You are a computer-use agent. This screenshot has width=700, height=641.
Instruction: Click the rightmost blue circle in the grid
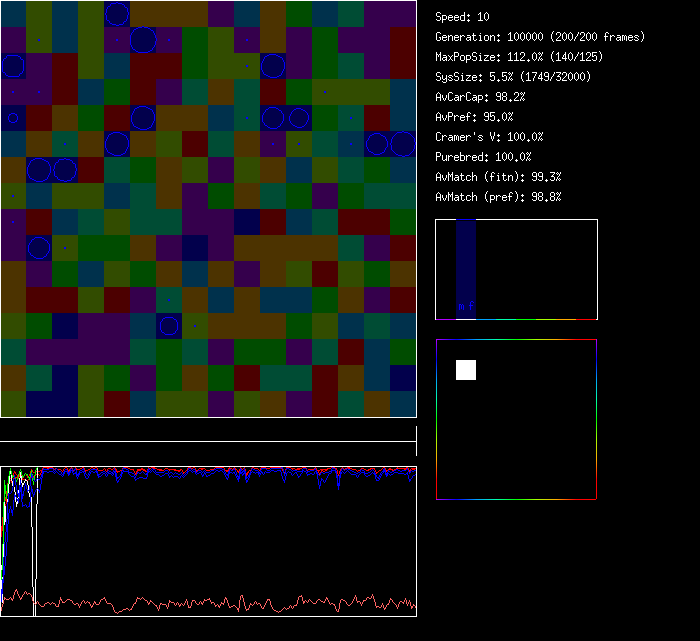click(x=403, y=144)
